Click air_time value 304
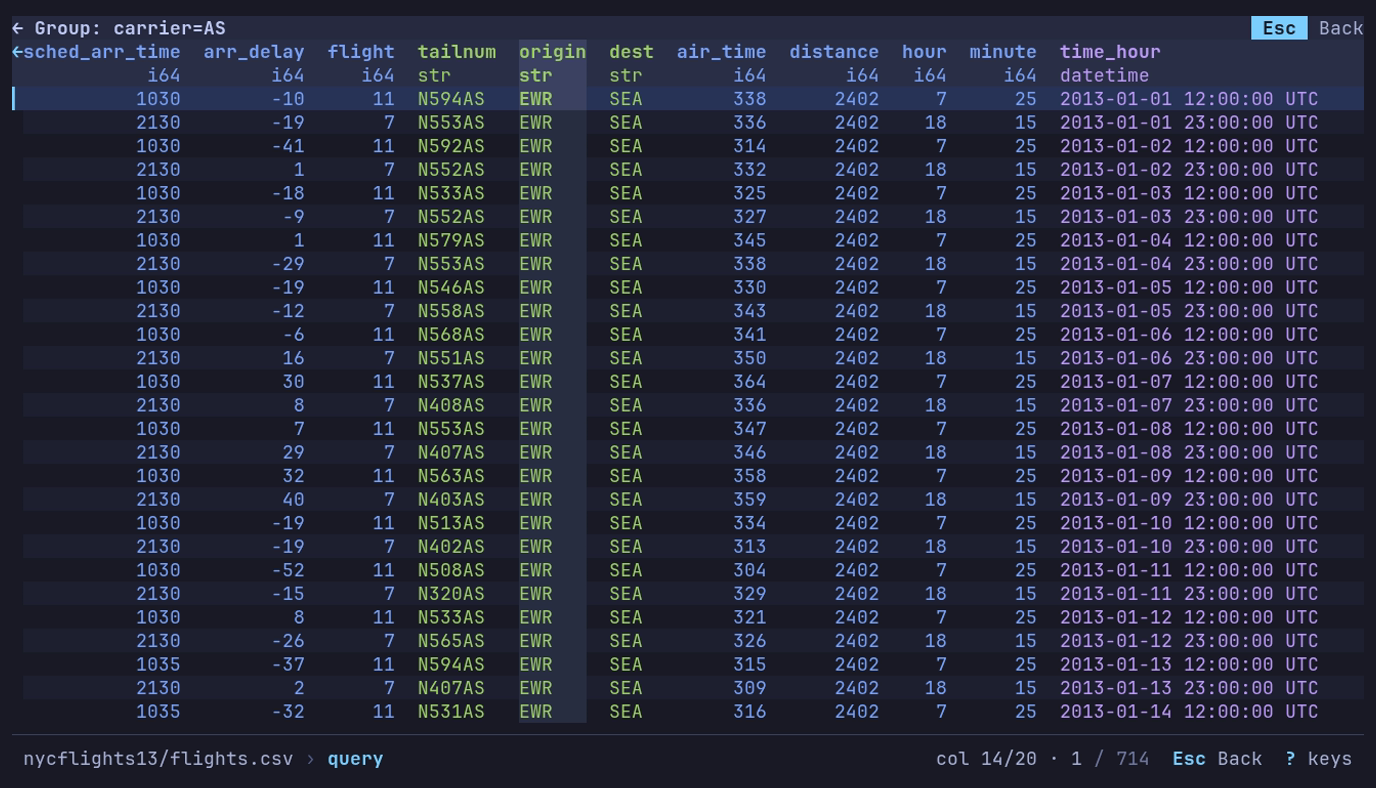 pyautogui.click(x=749, y=570)
